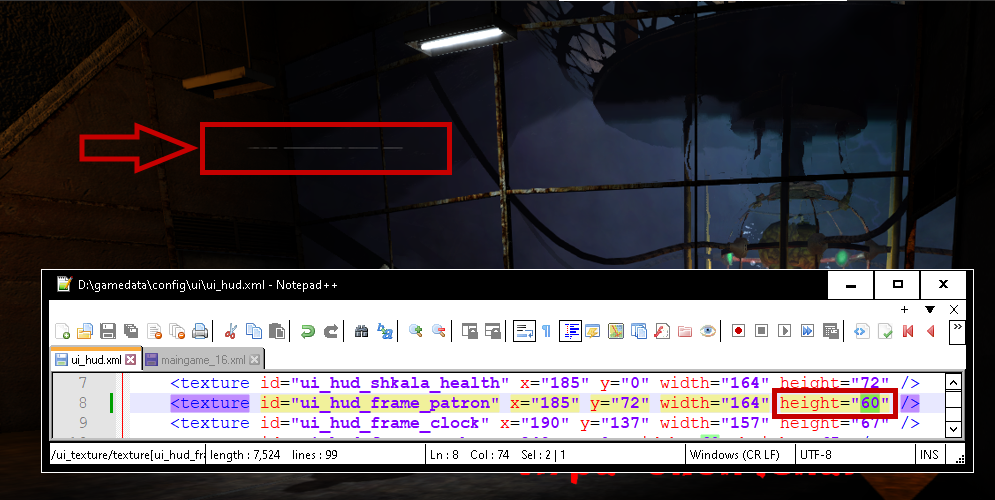Click line number 8 in the margin
Screen dimensions: 995x500
coord(82,403)
